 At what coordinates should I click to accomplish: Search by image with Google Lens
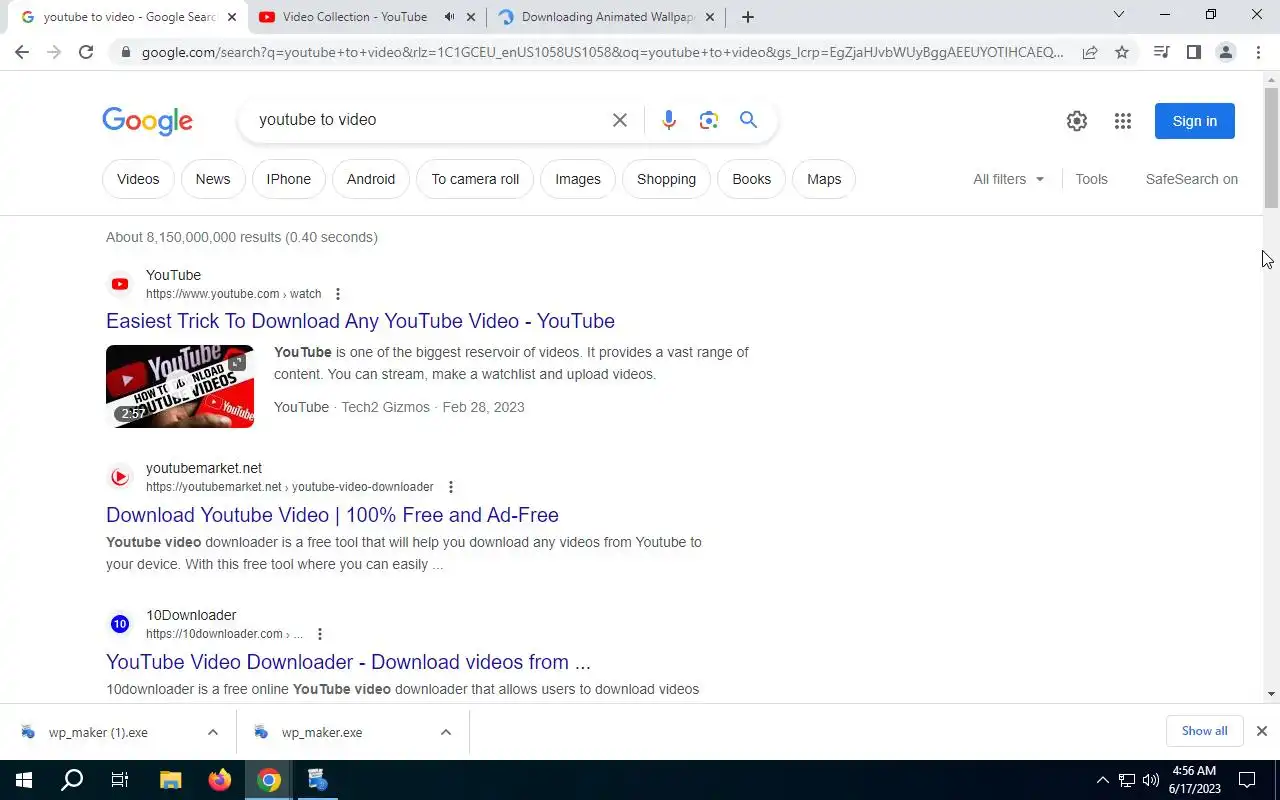pyautogui.click(x=709, y=120)
